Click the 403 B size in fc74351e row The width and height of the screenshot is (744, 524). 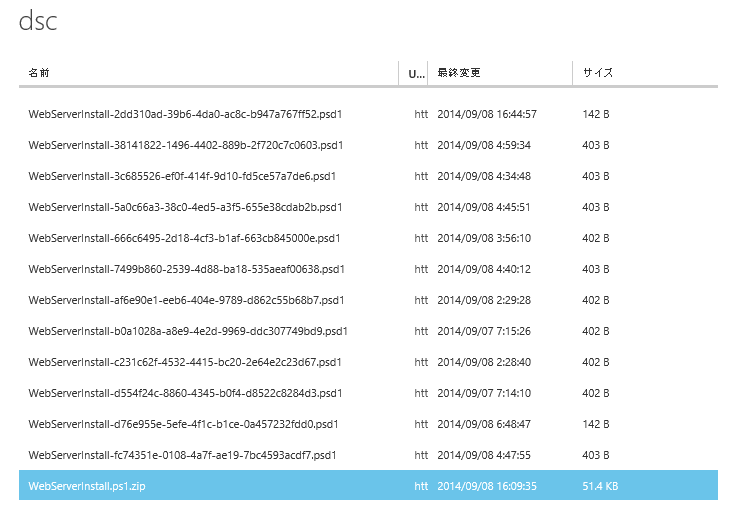click(x=596, y=455)
